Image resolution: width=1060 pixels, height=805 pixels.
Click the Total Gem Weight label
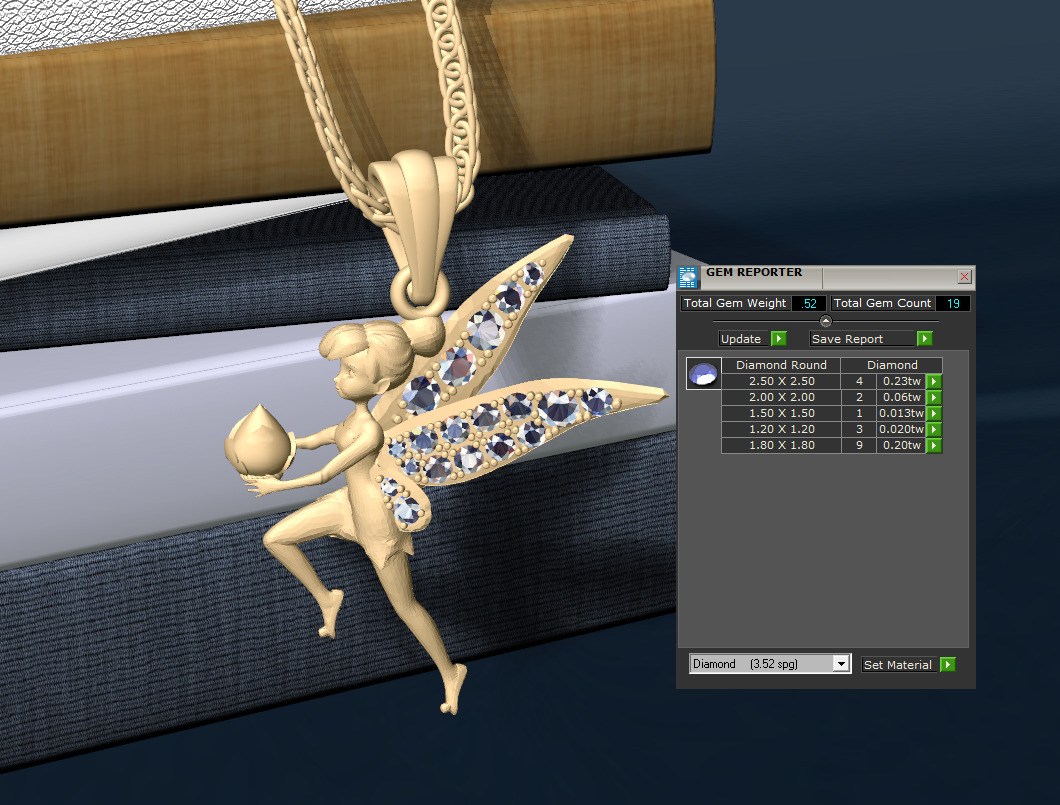[735, 303]
